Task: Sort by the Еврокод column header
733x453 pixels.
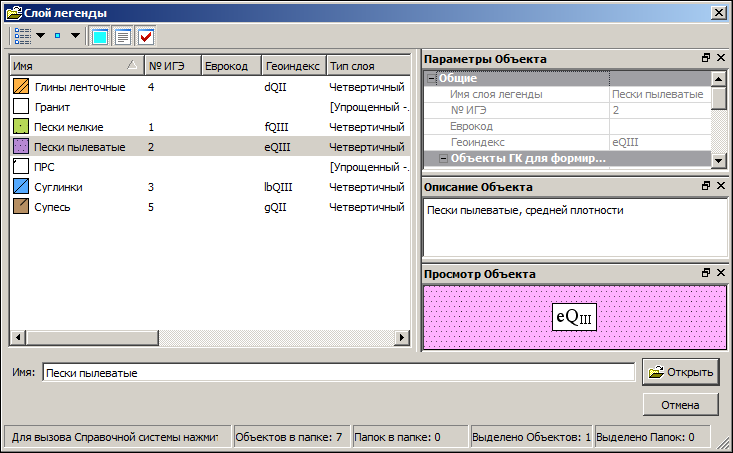Action: 231,66
